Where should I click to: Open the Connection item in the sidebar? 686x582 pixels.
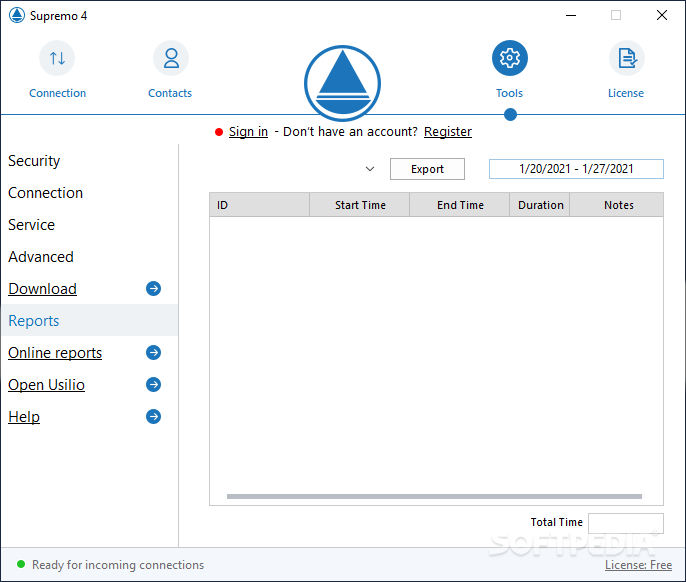point(46,193)
